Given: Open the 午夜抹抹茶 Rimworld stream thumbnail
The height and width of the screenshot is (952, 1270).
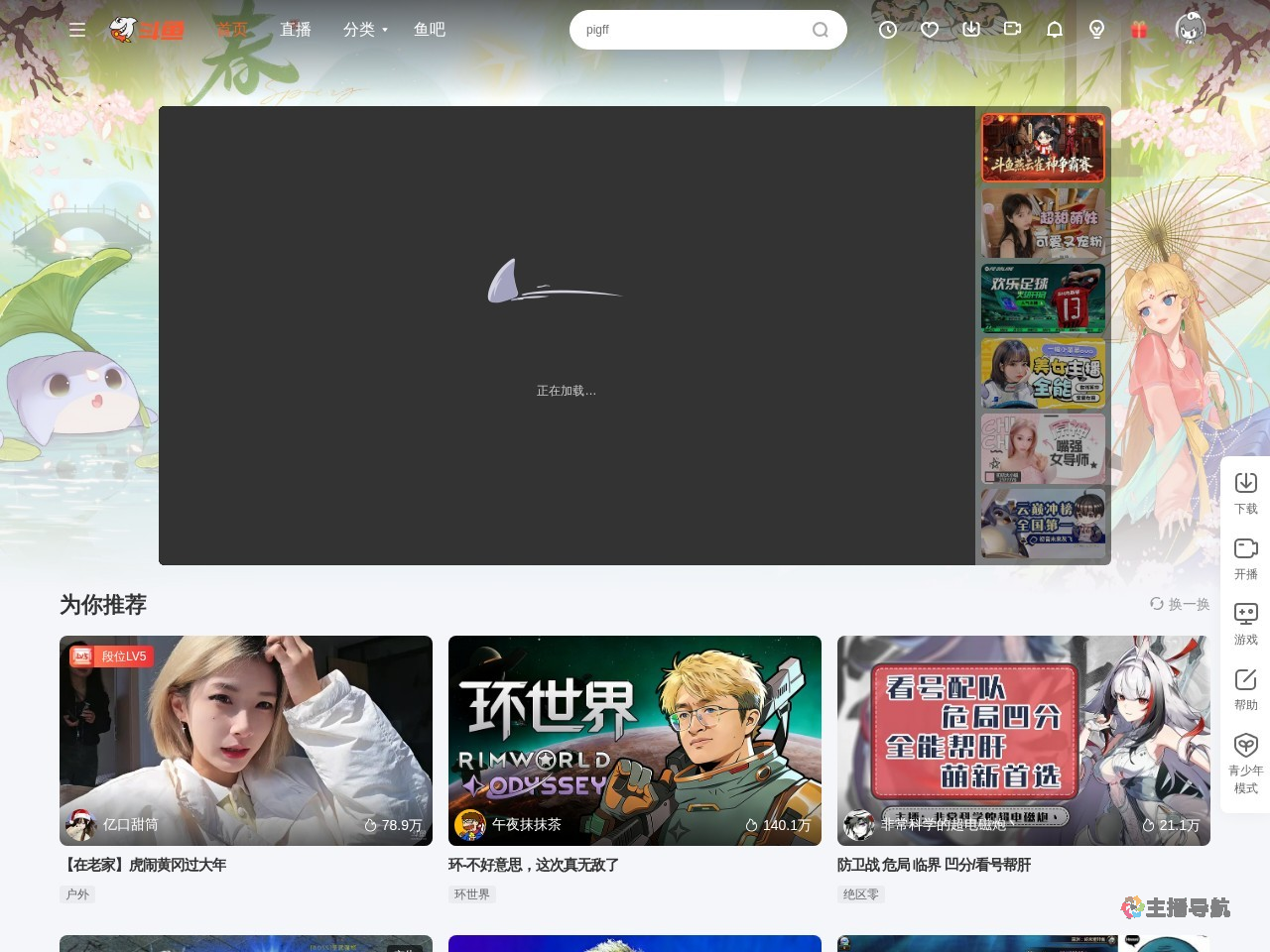Looking at the screenshot, I should point(635,740).
